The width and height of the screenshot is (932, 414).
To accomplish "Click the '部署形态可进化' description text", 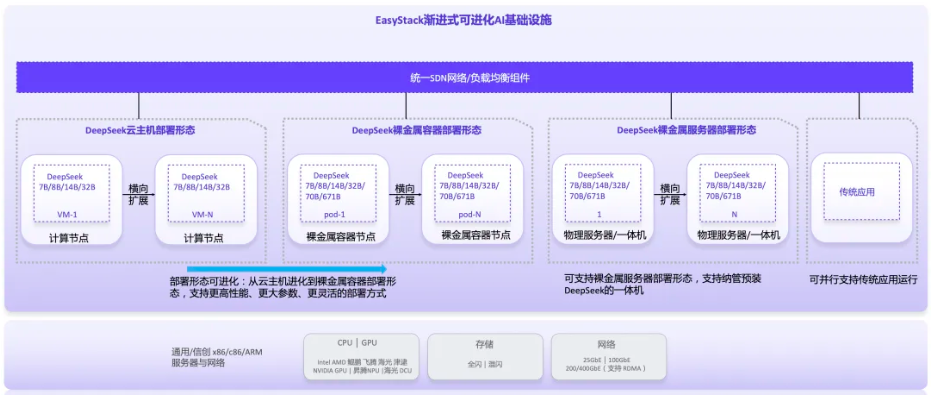I will click(x=283, y=287).
